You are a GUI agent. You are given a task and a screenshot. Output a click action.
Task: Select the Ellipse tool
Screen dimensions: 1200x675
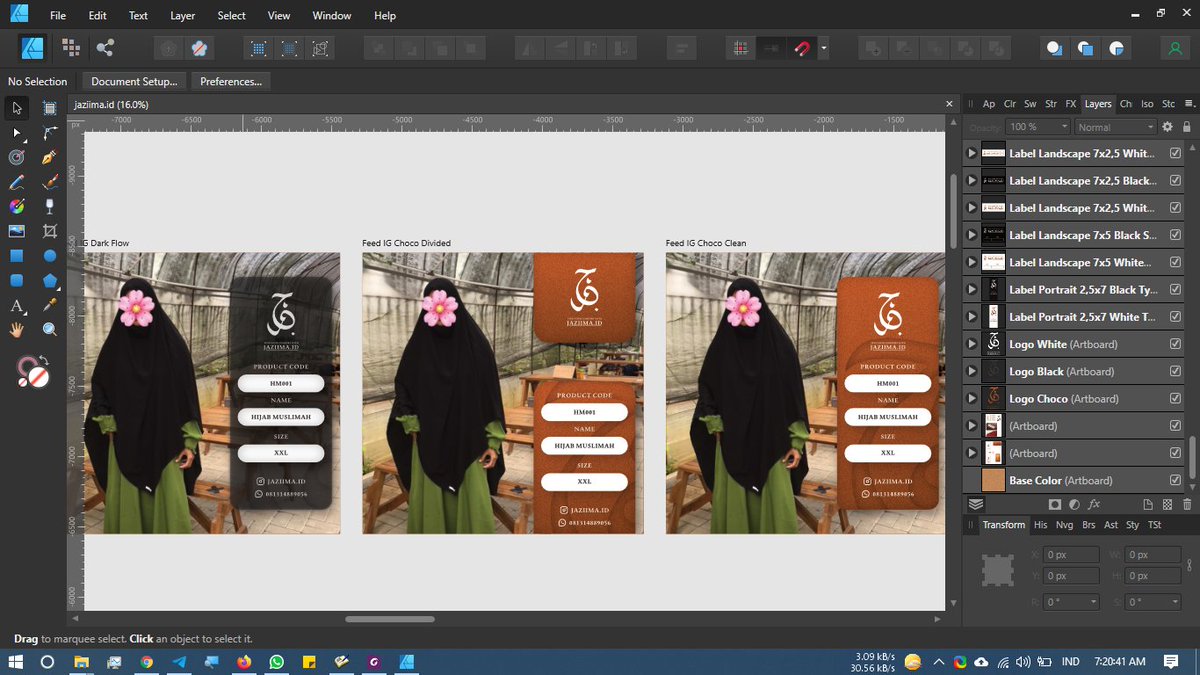49,256
